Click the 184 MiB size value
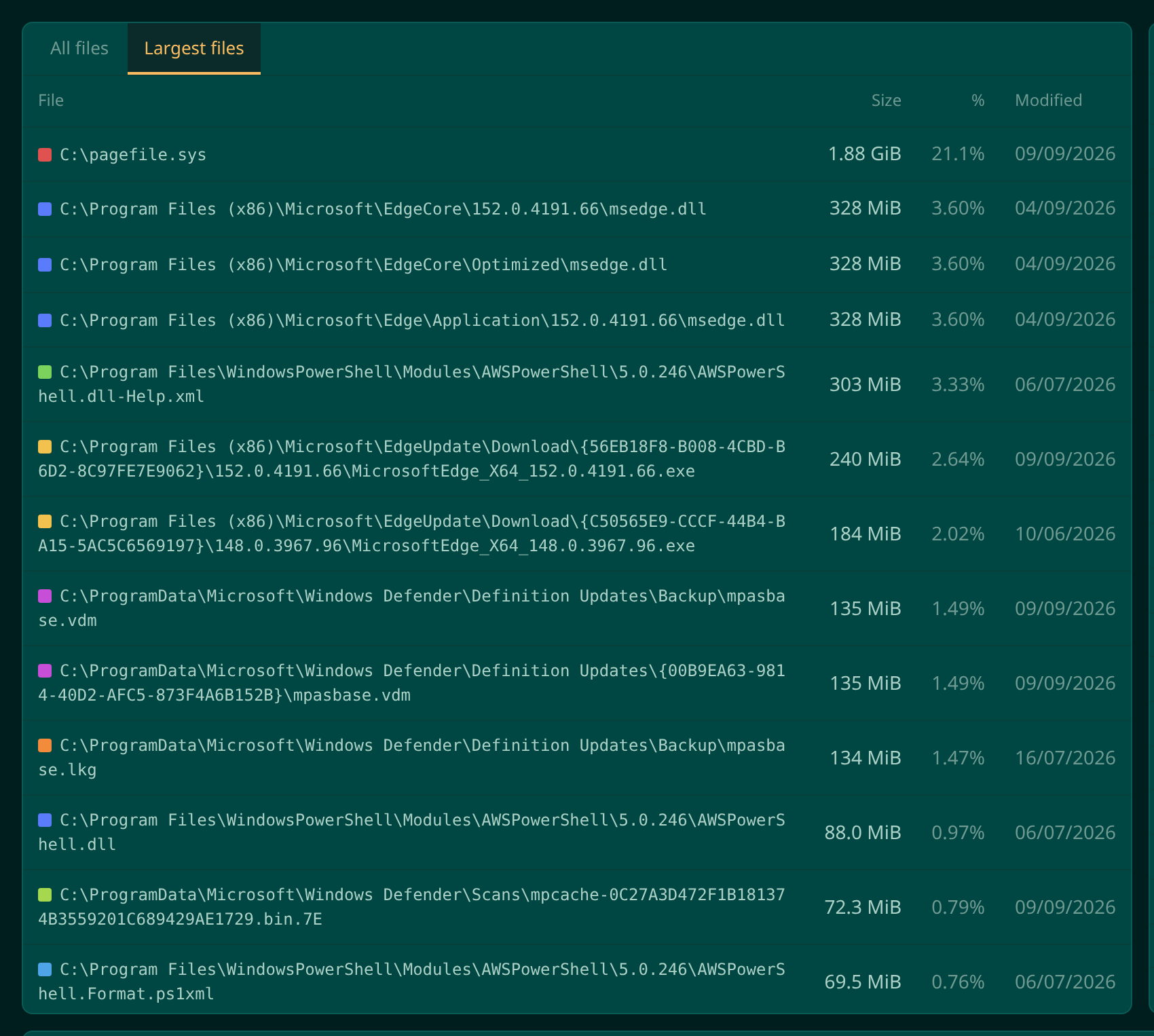 (865, 534)
